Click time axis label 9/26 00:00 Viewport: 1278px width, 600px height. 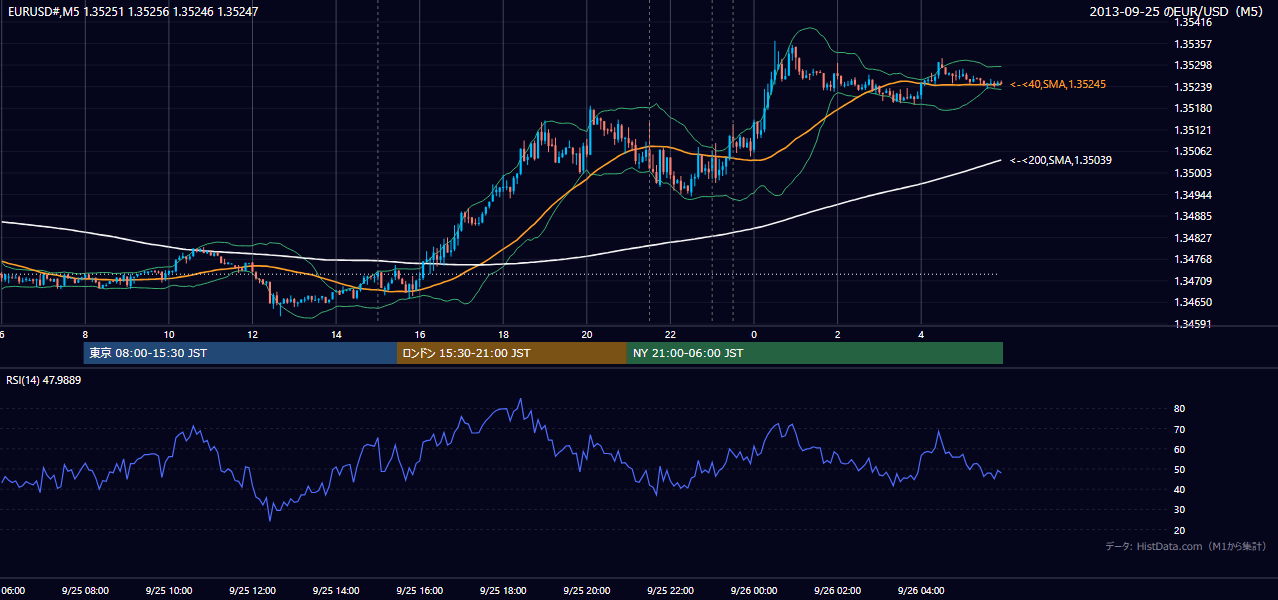(x=754, y=591)
